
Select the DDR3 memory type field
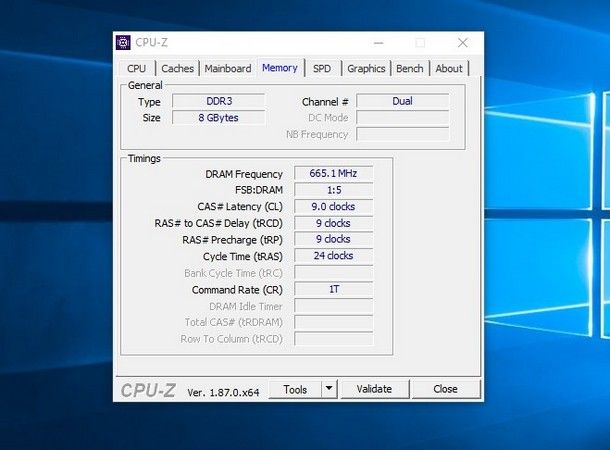pos(219,101)
